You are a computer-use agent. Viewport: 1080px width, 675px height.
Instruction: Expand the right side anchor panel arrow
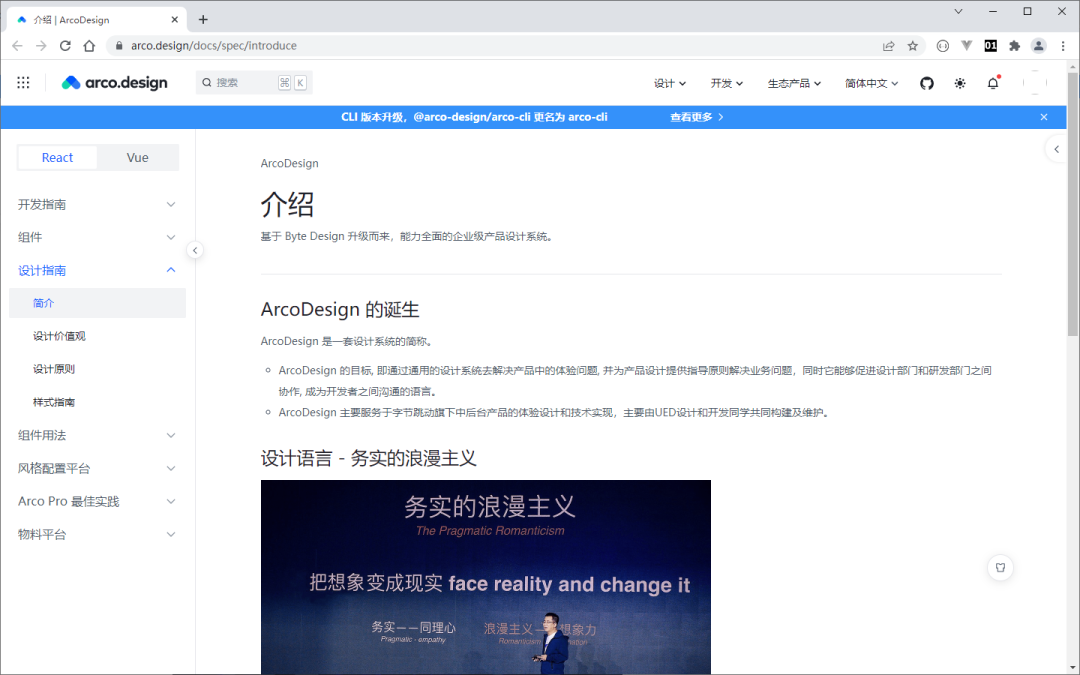pos(1057,149)
